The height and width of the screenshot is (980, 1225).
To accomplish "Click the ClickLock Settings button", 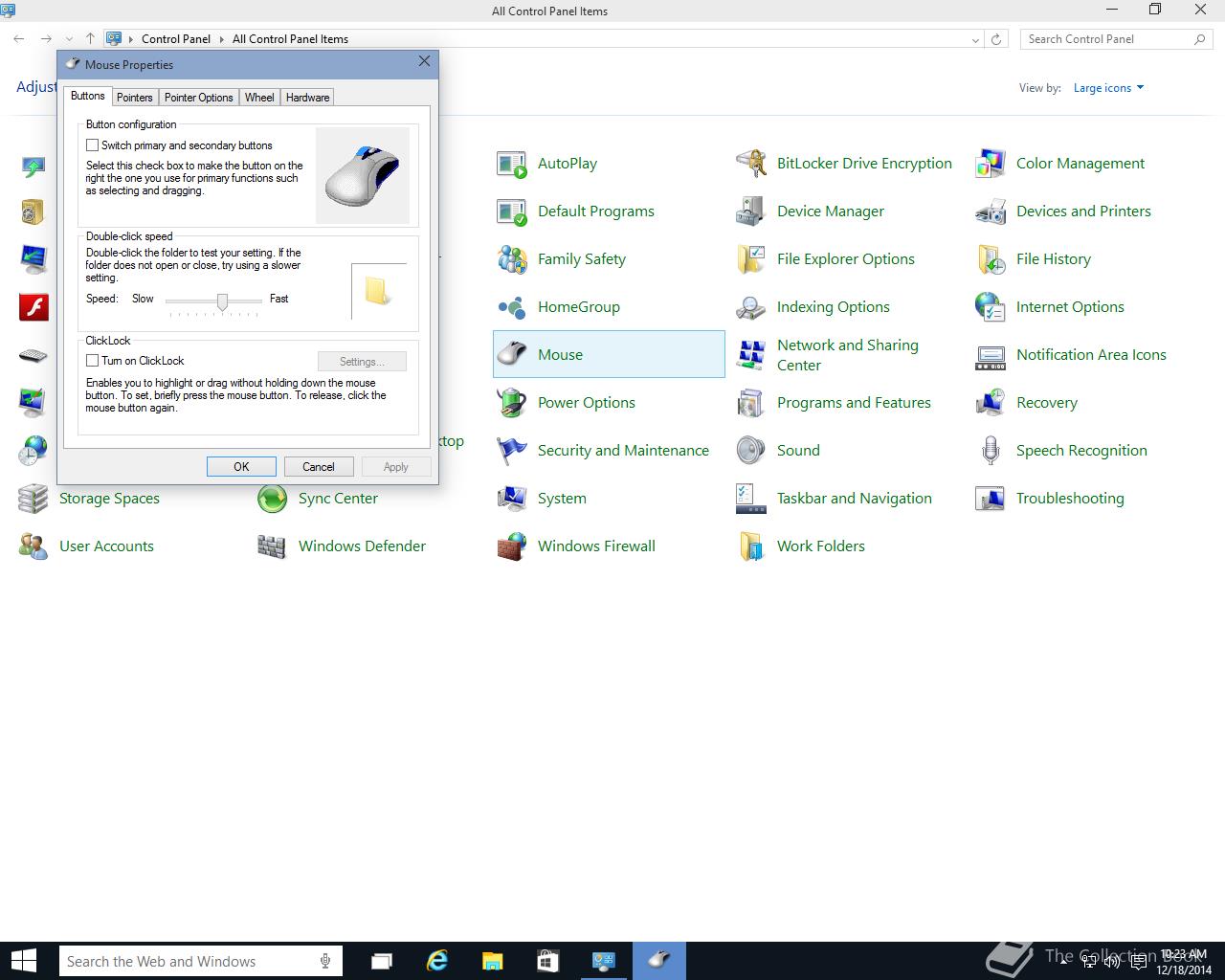I will click(x=362, y=362).
